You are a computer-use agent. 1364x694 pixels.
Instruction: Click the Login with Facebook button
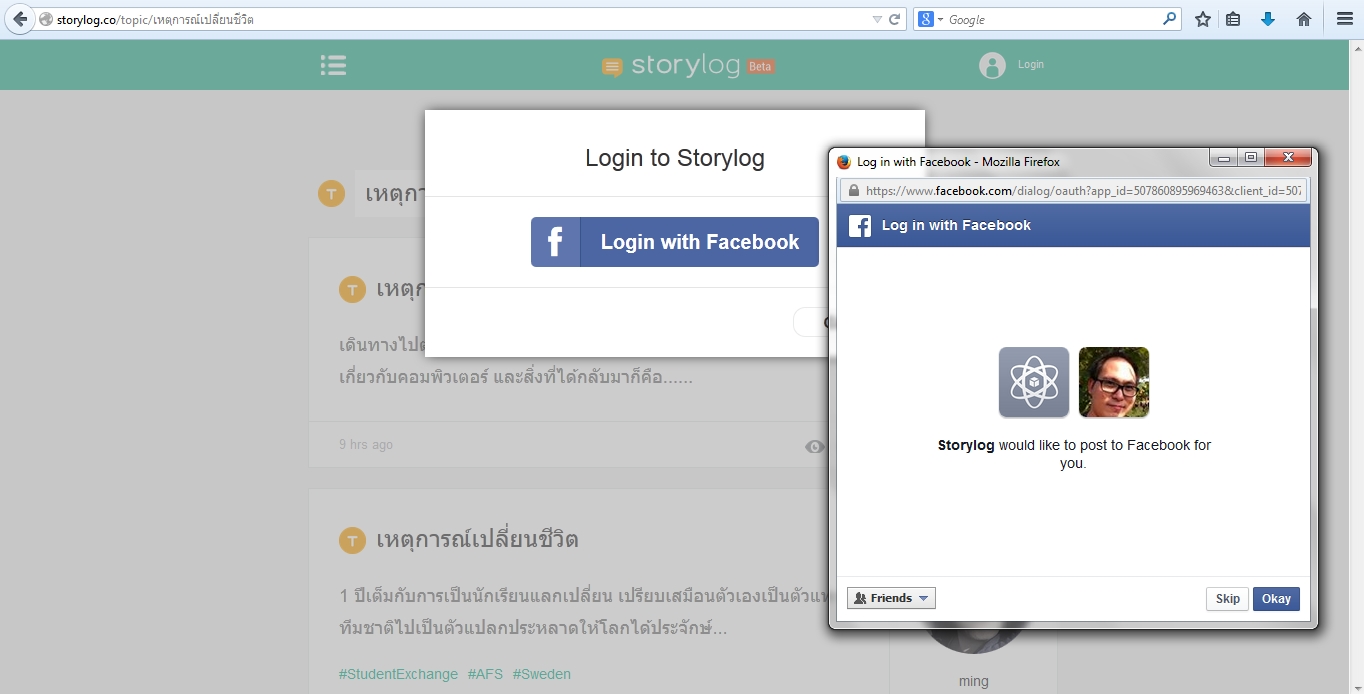674,242
